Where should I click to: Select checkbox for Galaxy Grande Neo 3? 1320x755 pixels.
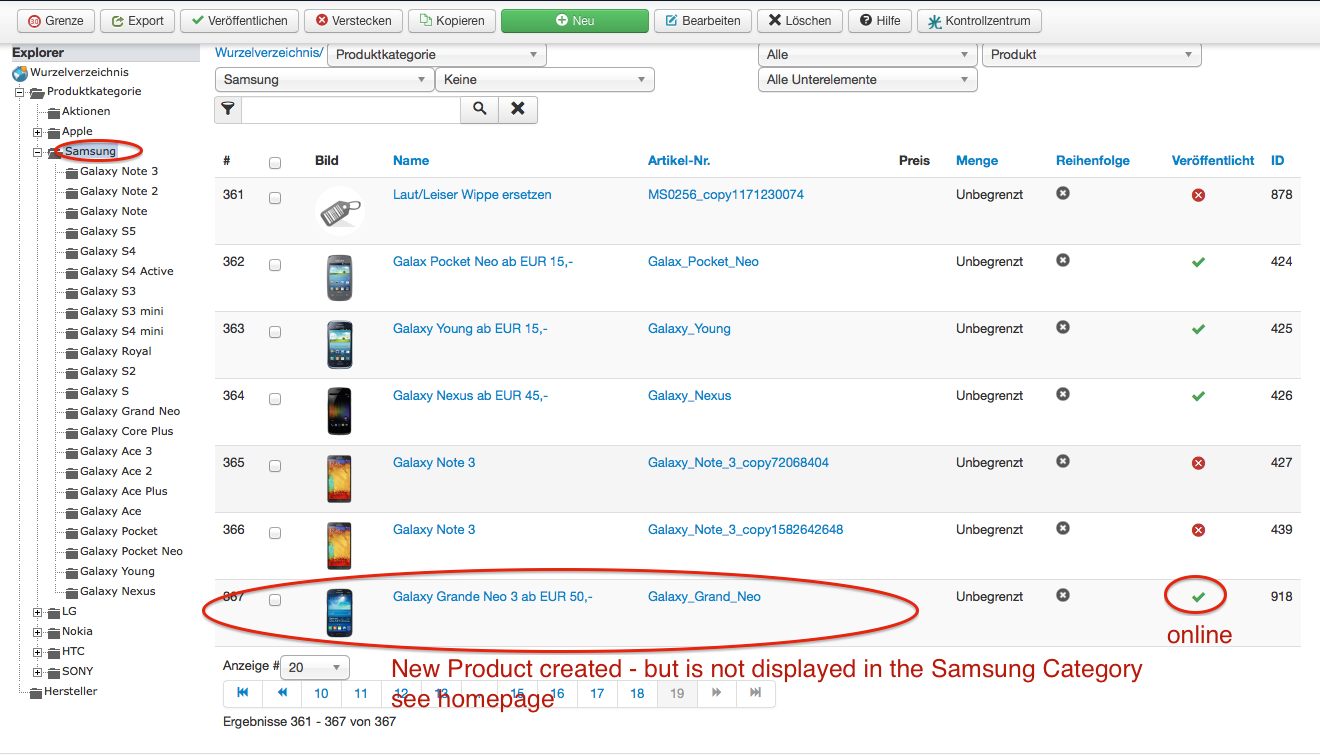[275, 601]
